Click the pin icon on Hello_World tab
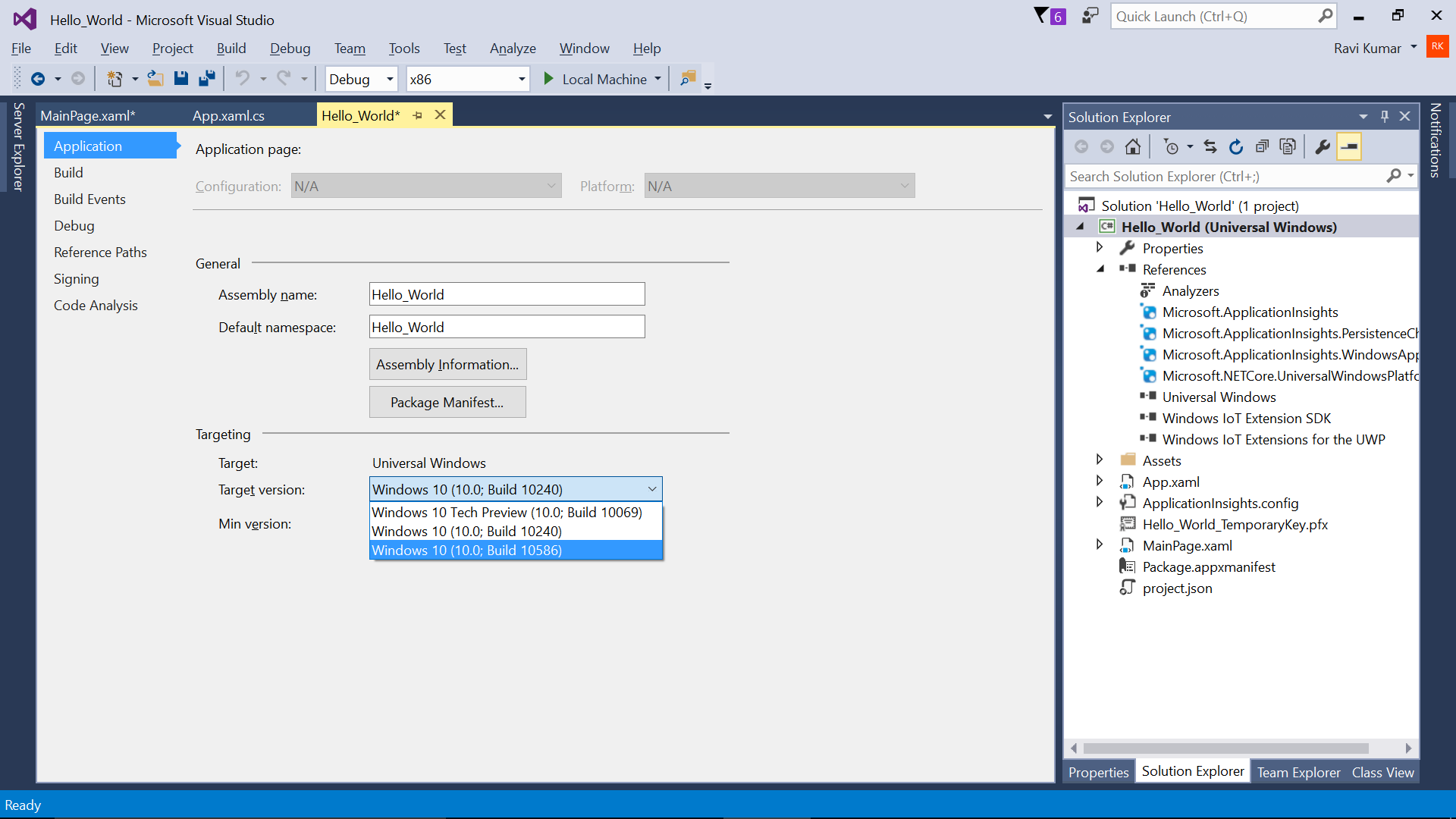Screen dimensions: 1456x819 pyautogui.click(x=418, y=115)
